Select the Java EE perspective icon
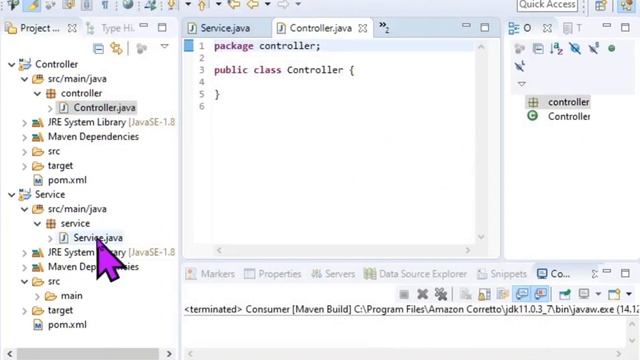 point(626,5)
